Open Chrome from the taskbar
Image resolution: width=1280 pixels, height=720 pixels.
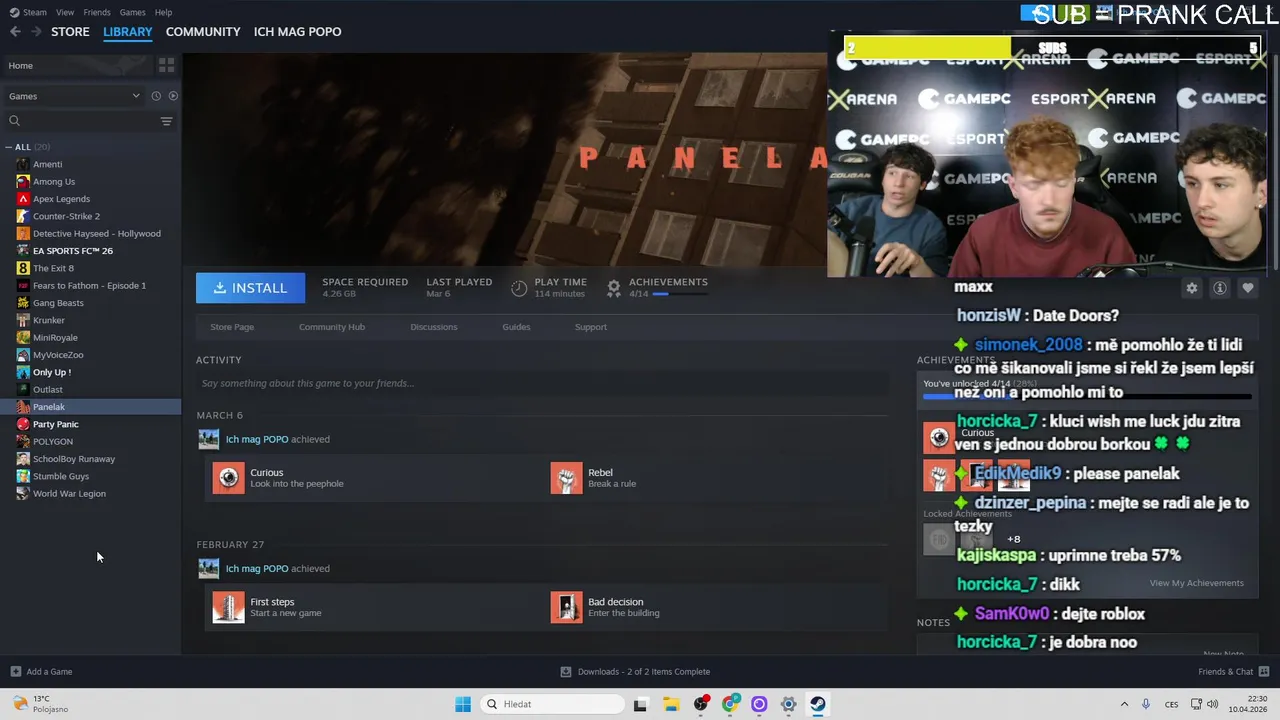click(x=729, y=704)
